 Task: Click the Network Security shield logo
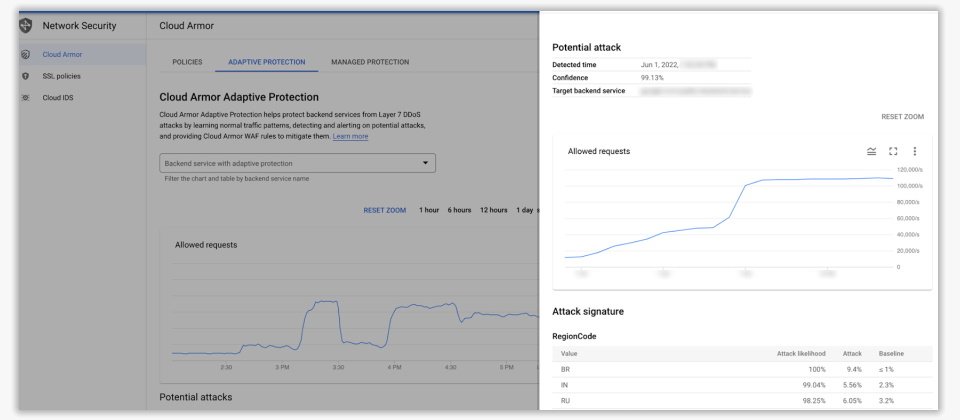[x=26, y=26]
